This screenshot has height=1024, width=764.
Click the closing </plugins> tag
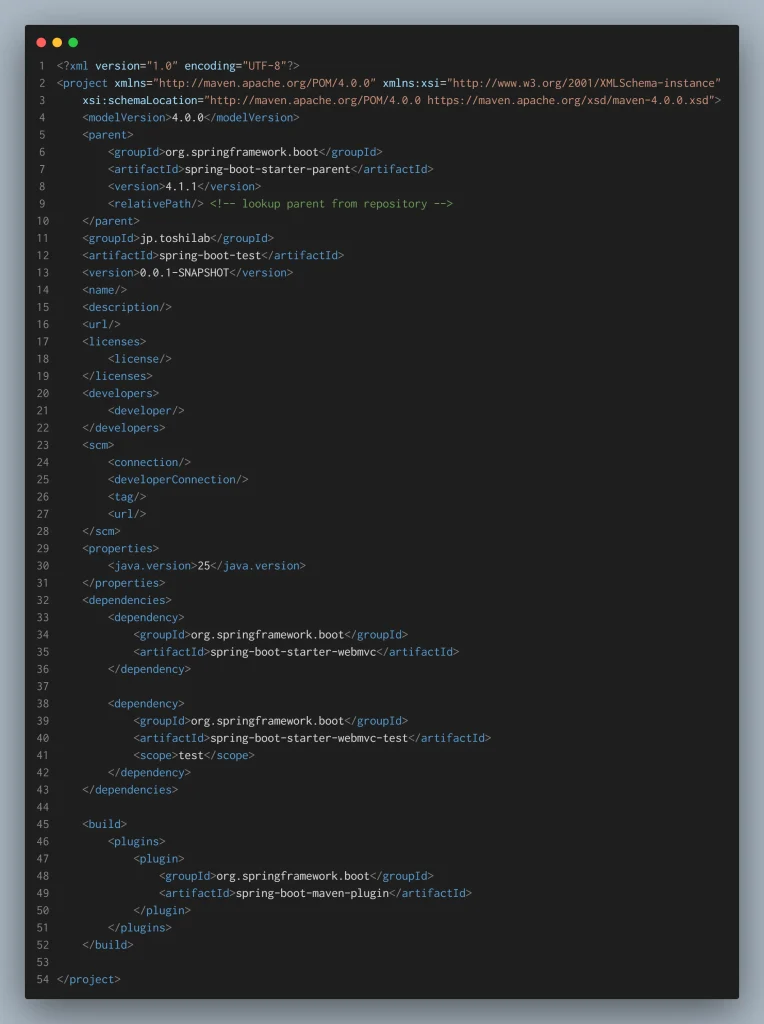(140, 927)
